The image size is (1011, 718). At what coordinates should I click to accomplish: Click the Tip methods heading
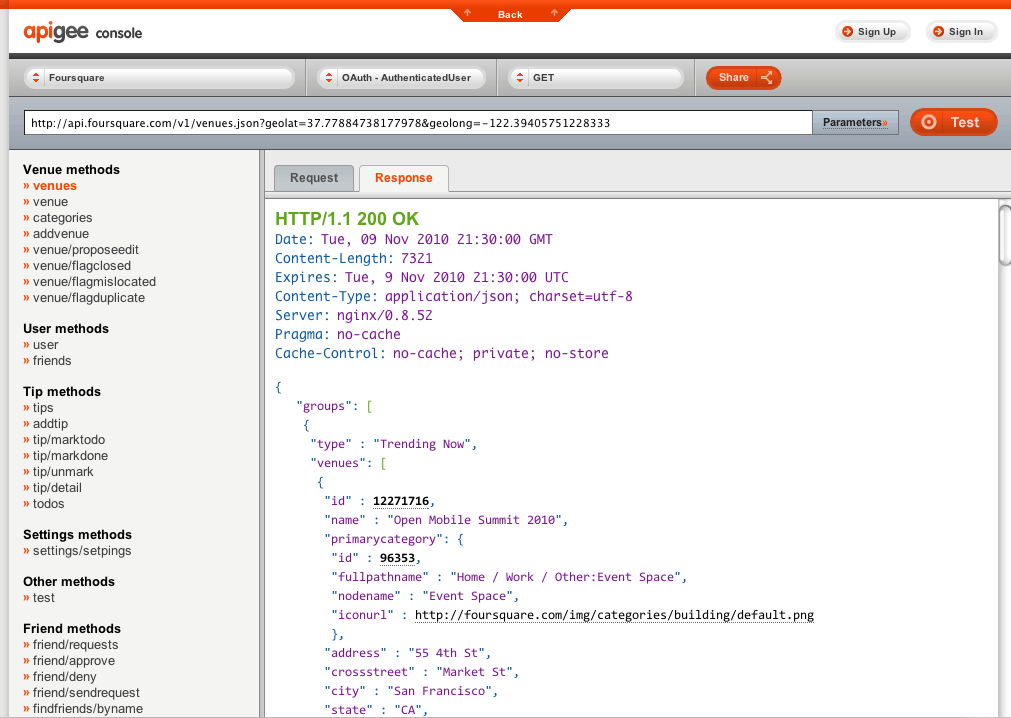point(62,392)
